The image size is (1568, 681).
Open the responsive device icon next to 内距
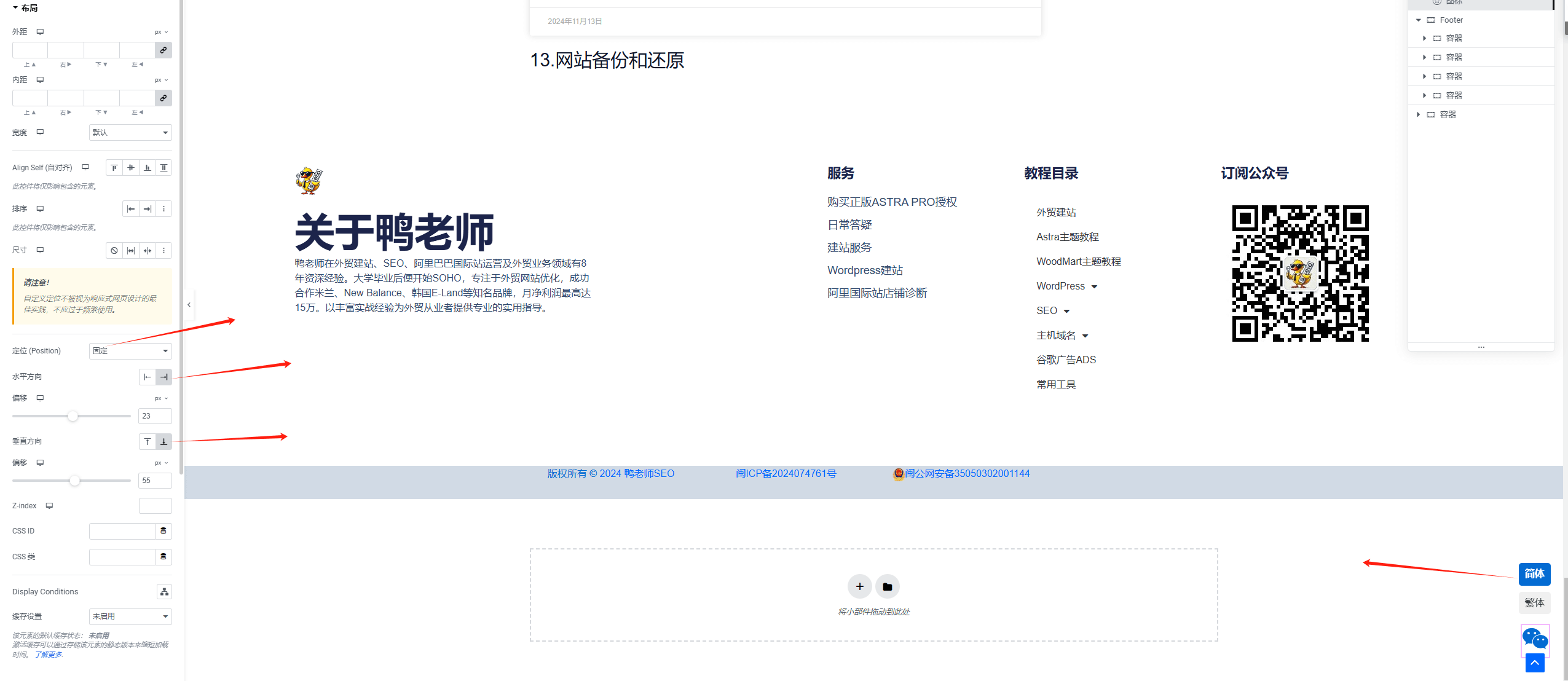coord(40,80)
